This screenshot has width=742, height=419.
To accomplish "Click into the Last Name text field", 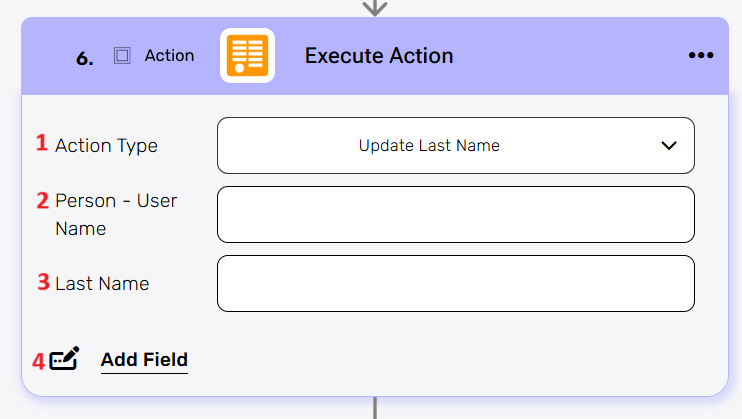I will point(455,283).
